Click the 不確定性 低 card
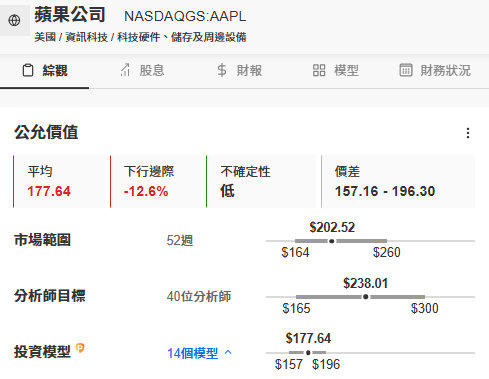The image size is (489, 379). point(261,181)
